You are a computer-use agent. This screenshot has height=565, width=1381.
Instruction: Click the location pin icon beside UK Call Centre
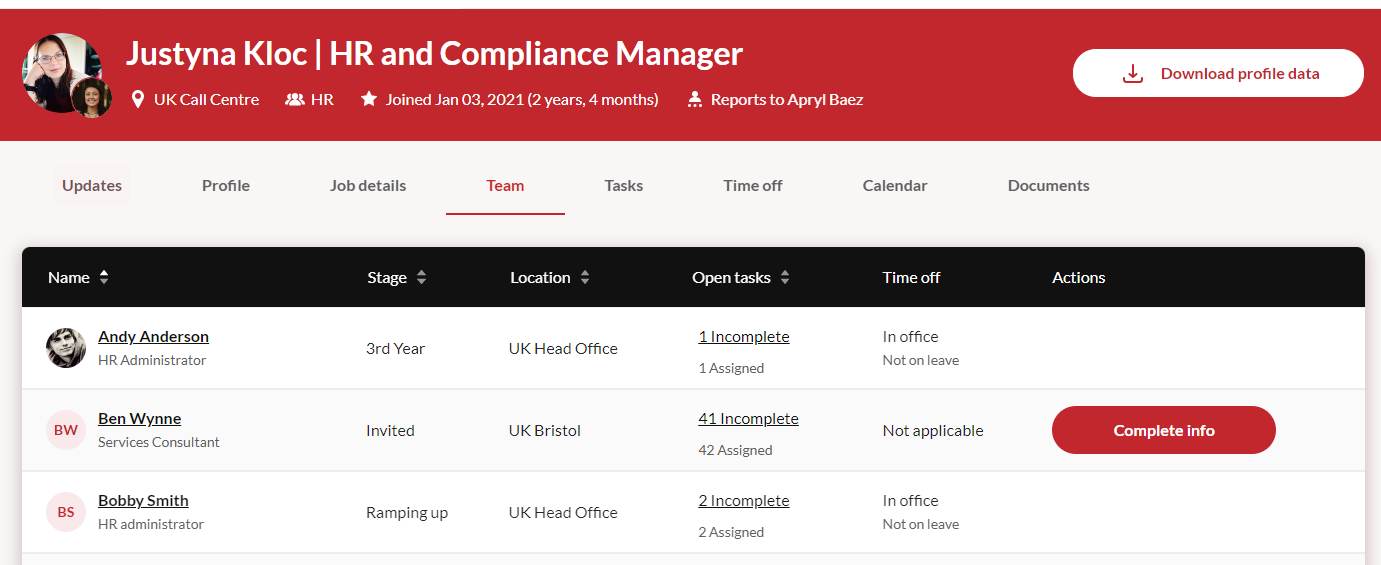(x=138, y=100)
